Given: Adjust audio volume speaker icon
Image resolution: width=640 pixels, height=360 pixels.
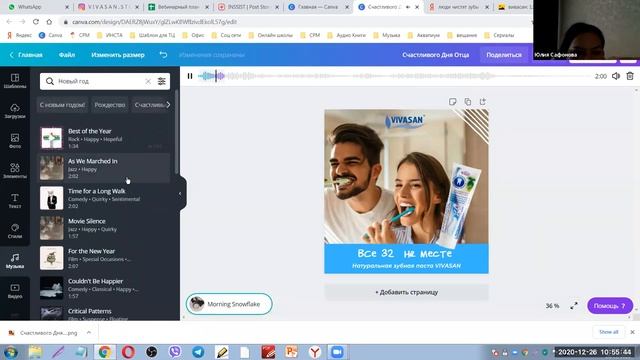Looking at the screenshot, I should coord(616,76).
